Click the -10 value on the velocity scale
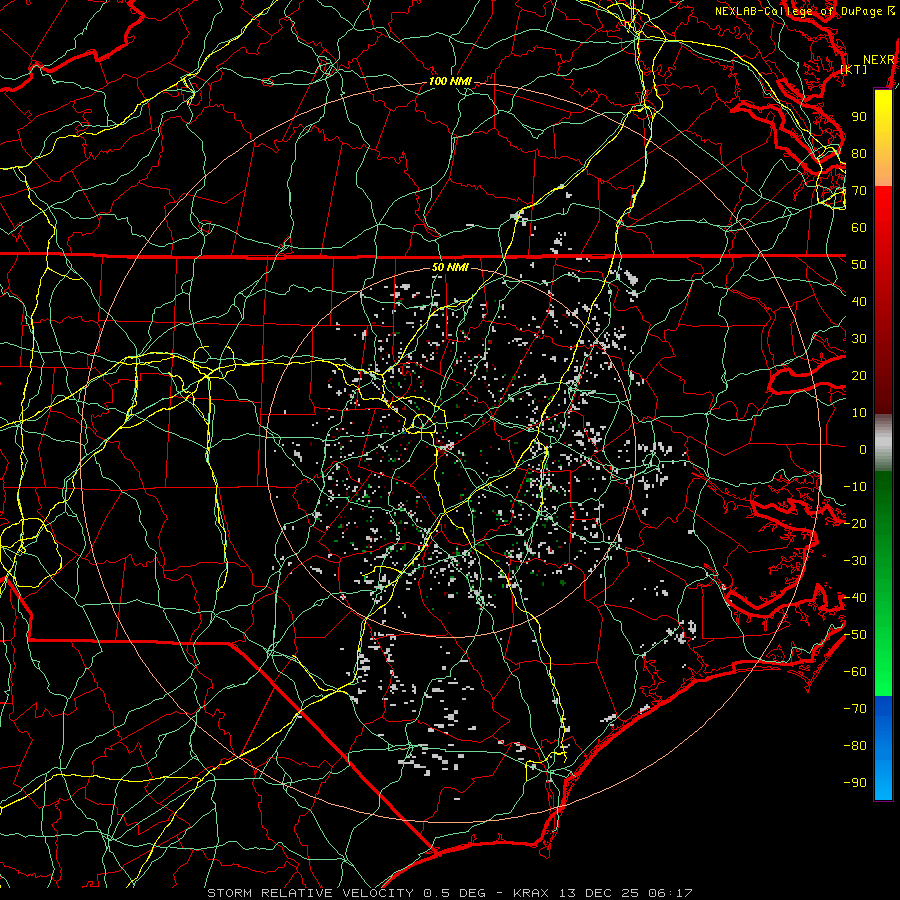This screenshot has height=900, width=900. pos(855,487)
